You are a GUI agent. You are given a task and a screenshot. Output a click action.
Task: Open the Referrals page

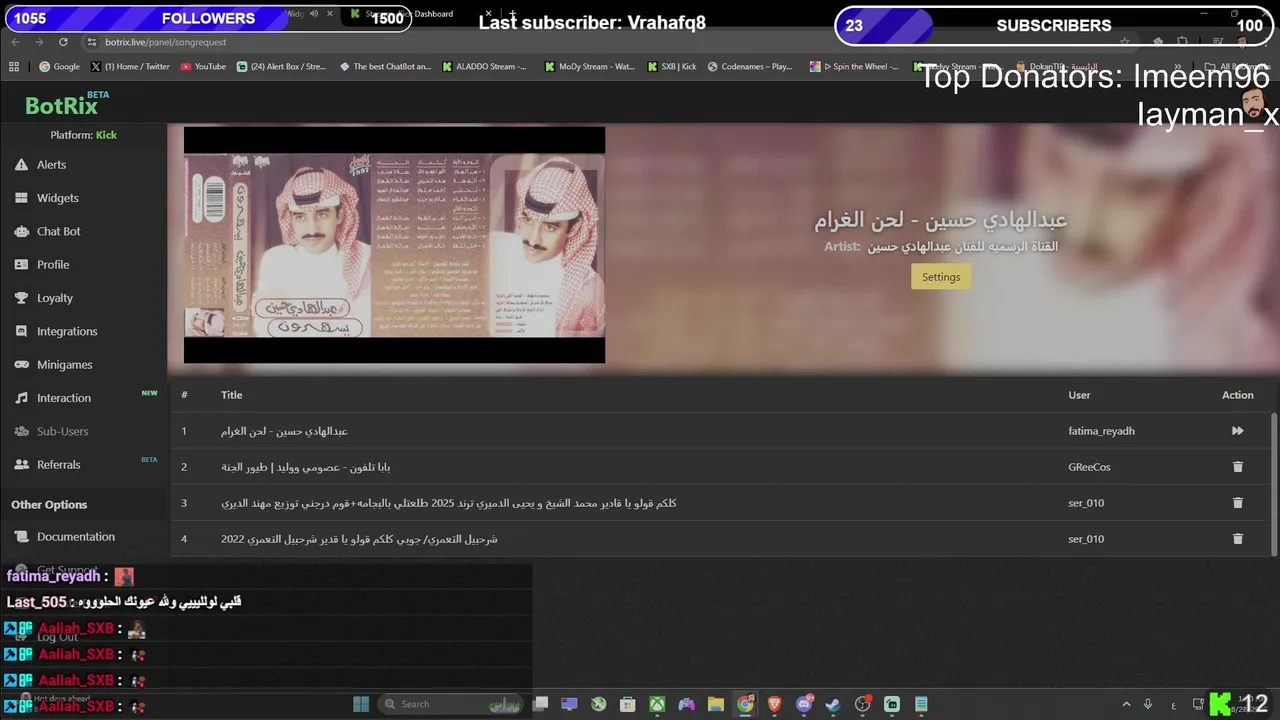tap(58, 465)
